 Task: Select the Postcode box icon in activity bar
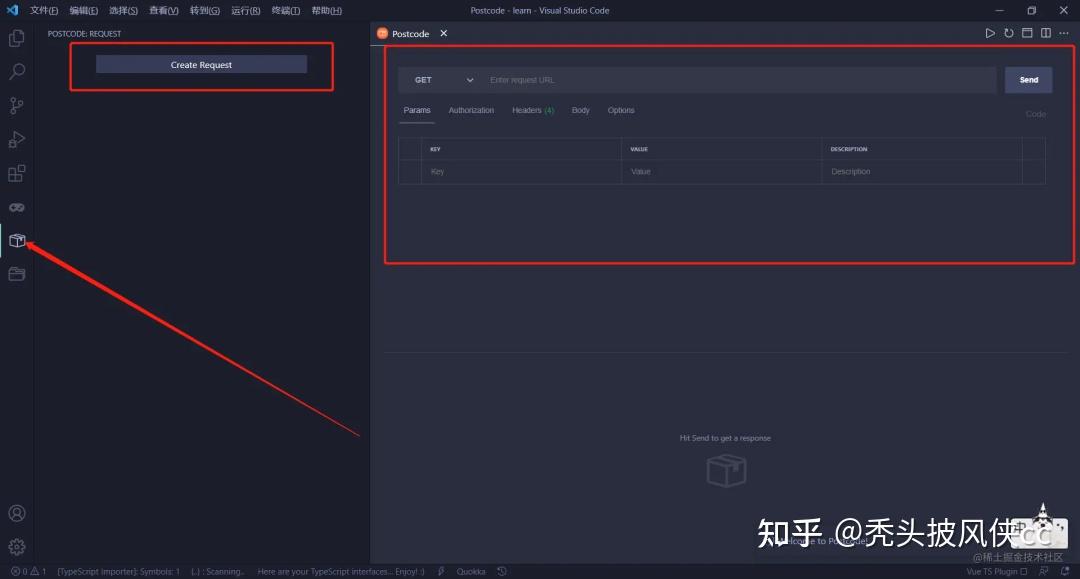[x=17, y=240]
